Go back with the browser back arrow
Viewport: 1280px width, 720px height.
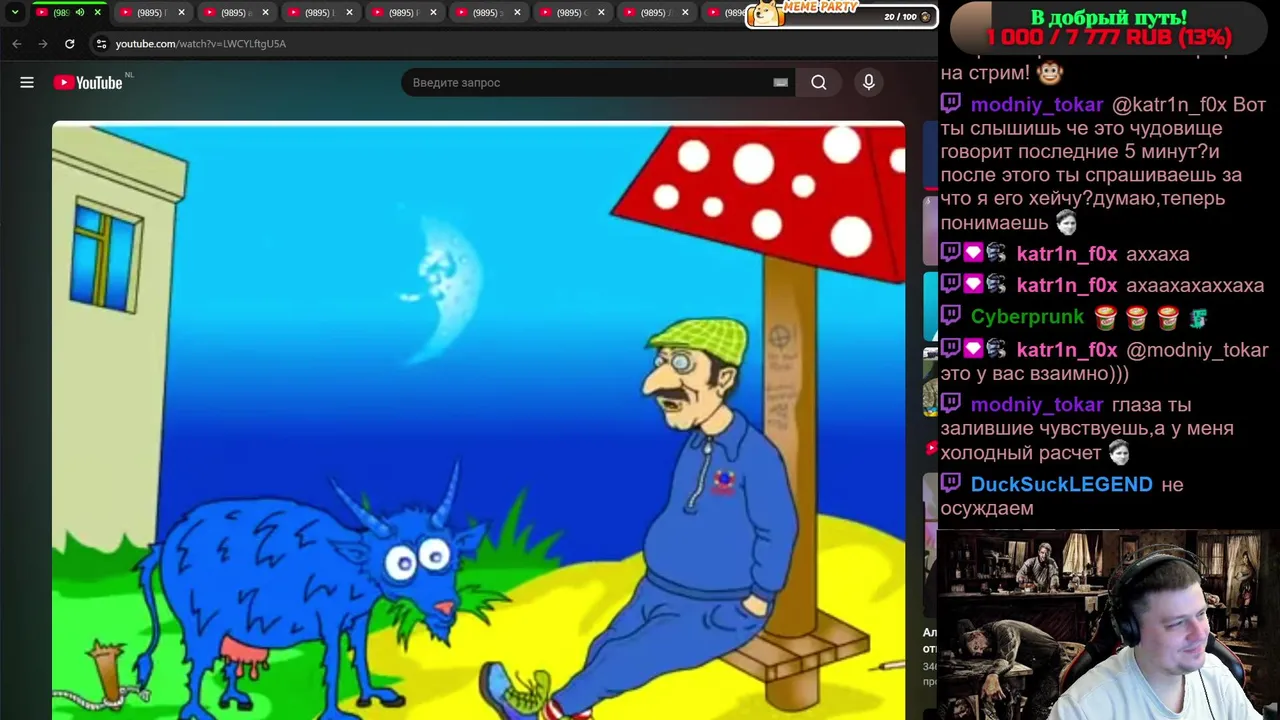point(17,44)
